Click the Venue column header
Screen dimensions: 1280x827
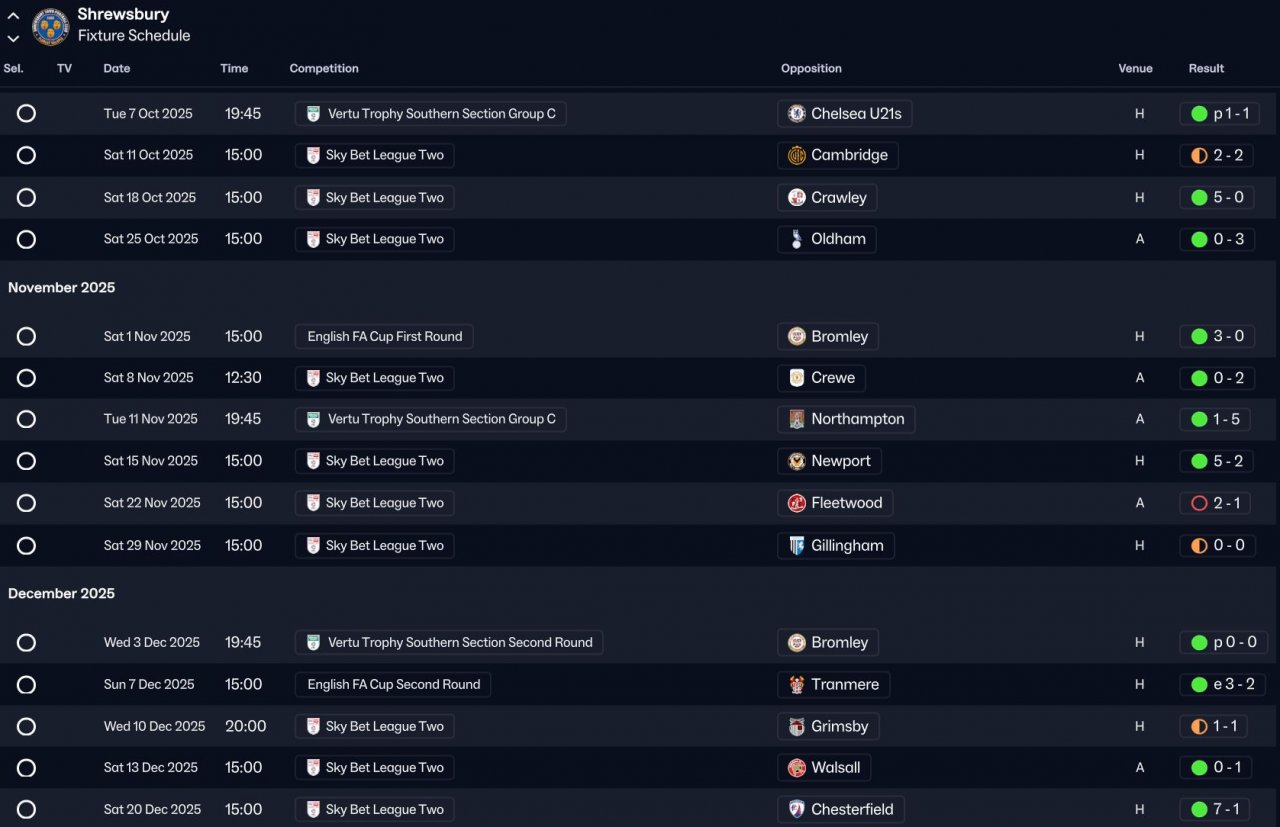click(1135, 69)
